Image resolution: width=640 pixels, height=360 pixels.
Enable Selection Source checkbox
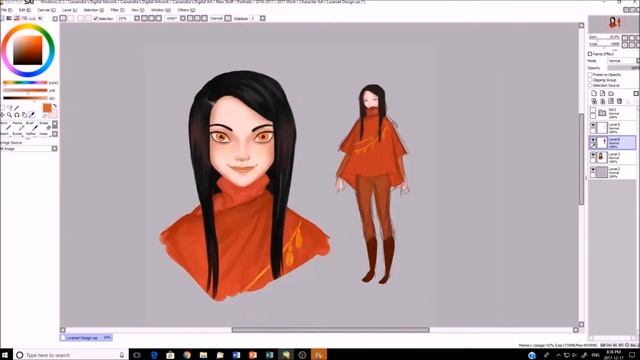click(590, 85)
